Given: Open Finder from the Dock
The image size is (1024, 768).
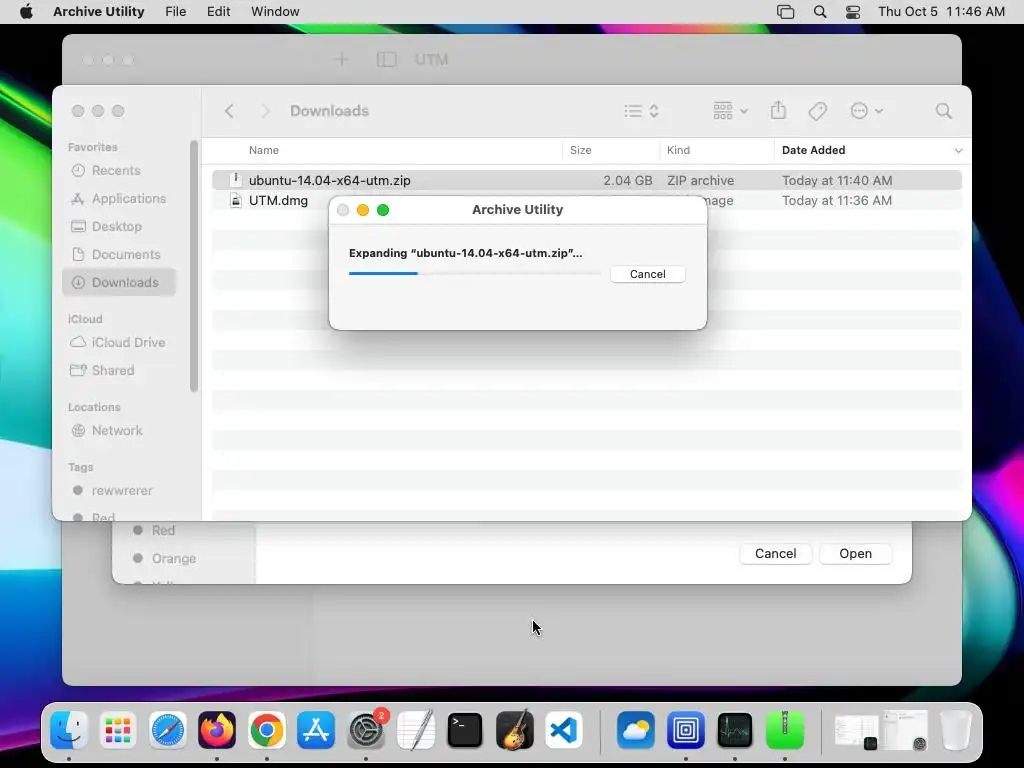Looking at the screenshot, I should (69, 730).
